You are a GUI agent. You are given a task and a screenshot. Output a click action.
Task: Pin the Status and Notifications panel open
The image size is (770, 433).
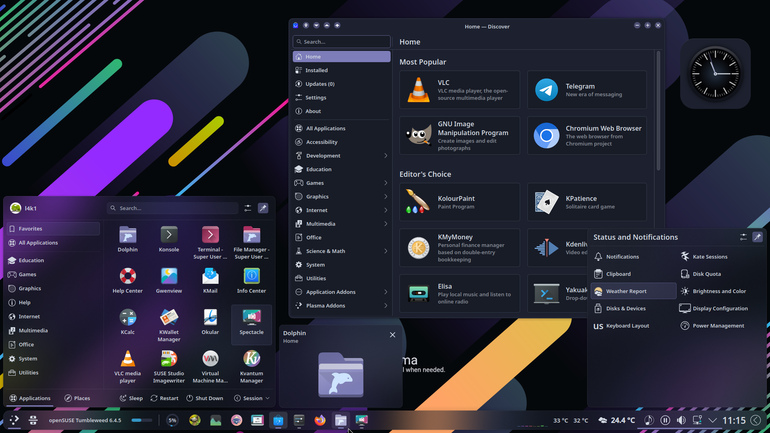[x=757, y=237]
